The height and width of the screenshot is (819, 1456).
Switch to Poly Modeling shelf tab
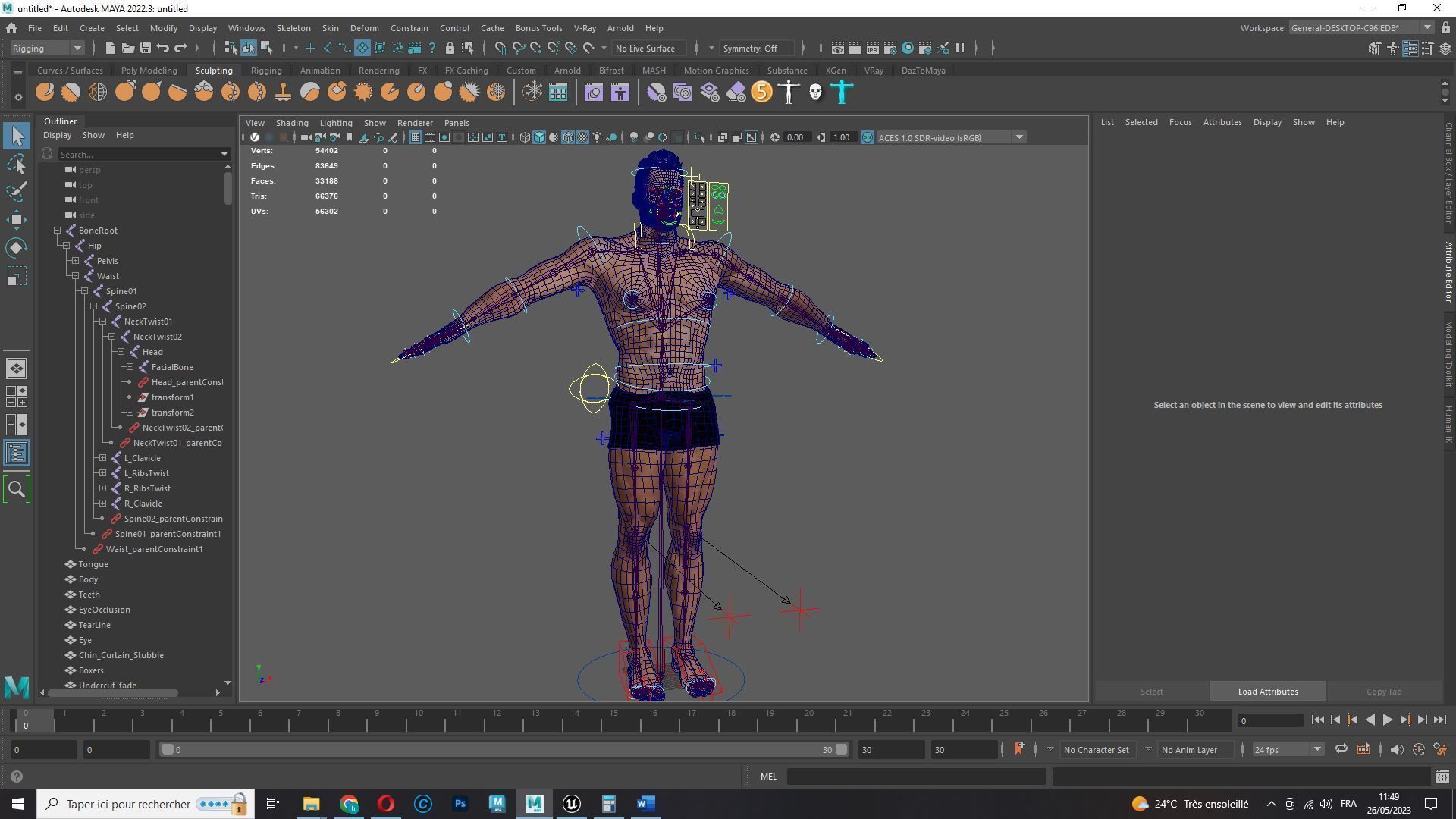[x=149, y=71]
